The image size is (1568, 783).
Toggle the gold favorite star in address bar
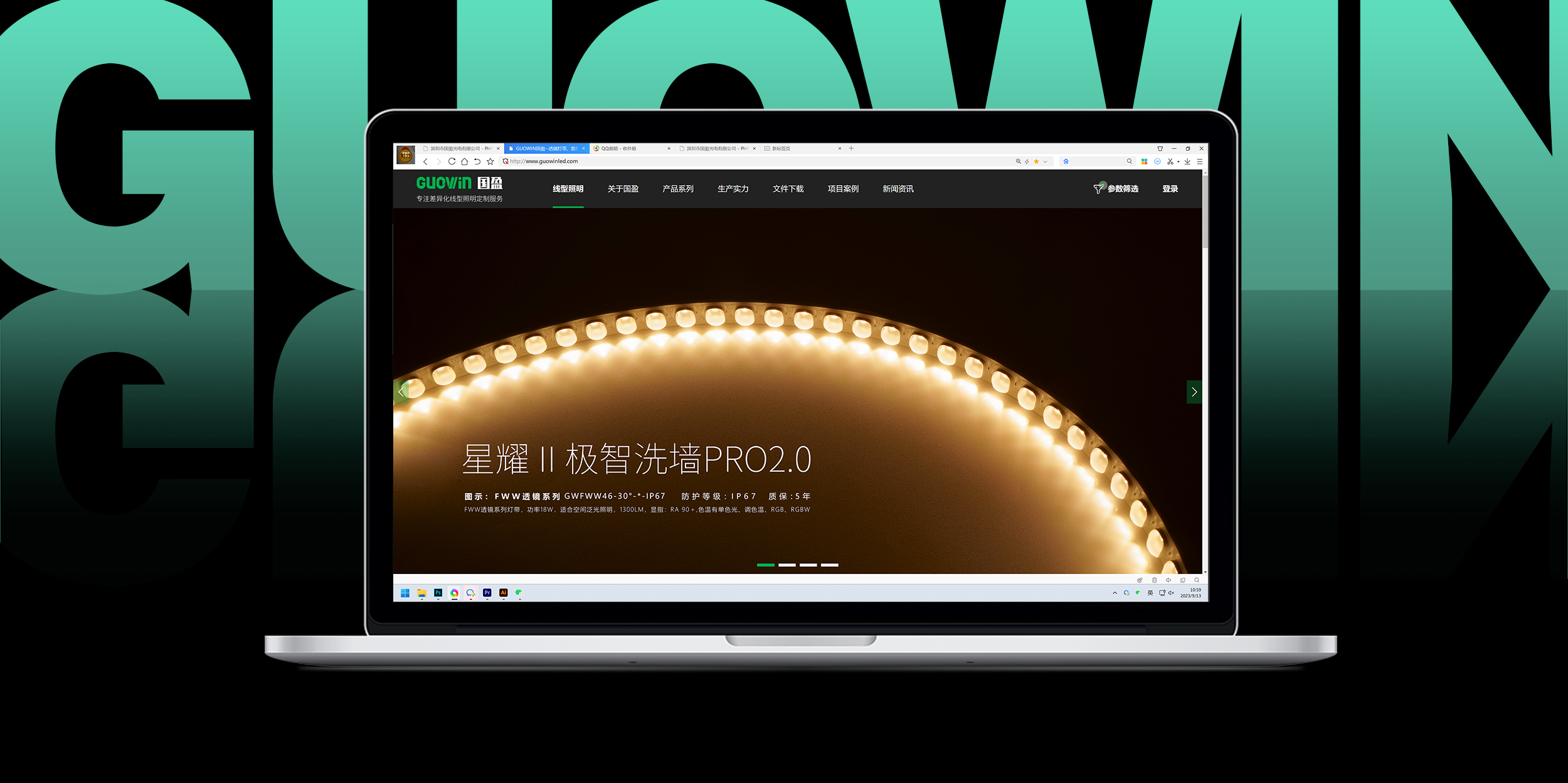[x=1036, y=161]
